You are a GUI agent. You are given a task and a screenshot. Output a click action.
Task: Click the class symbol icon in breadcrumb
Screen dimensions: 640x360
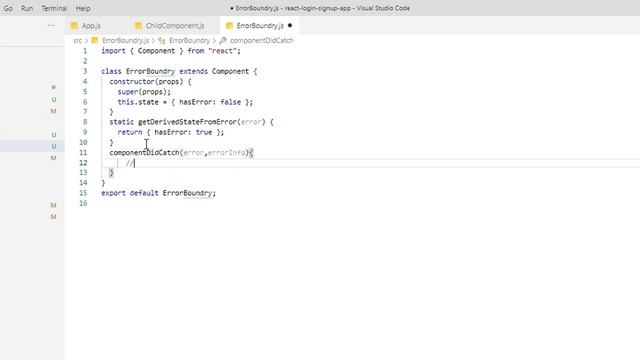pyautogui.click(x=162, y=40)
